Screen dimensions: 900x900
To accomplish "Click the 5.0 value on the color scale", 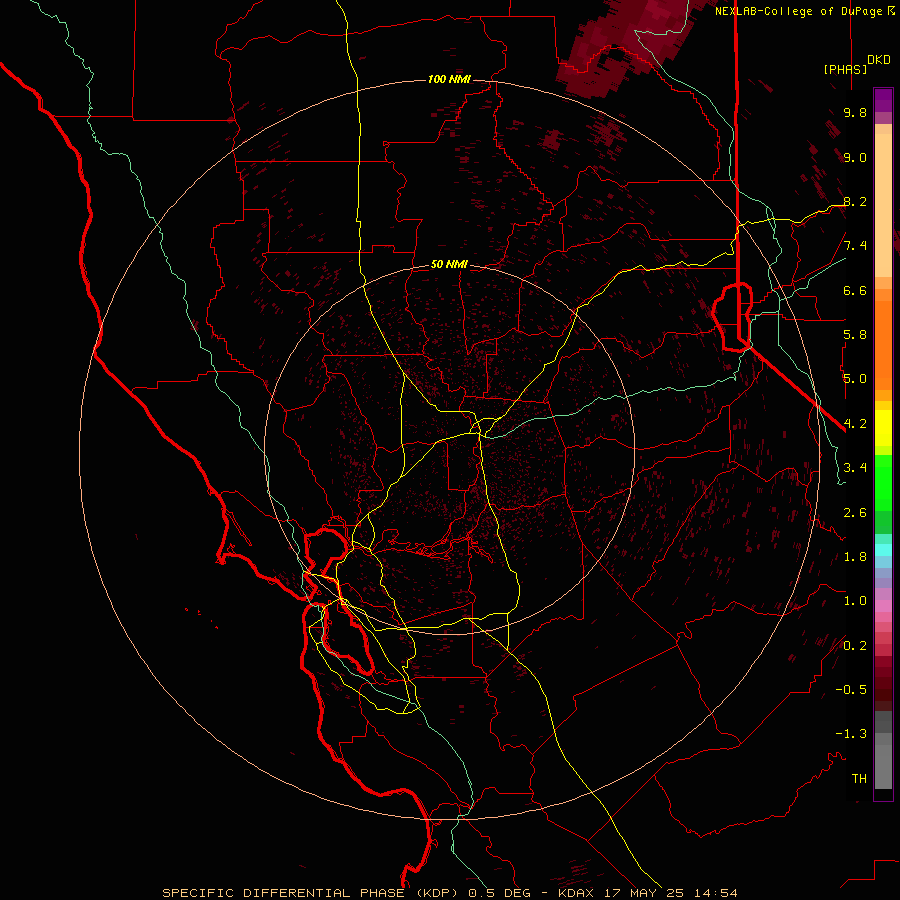I will pyautogui.click(x=855, y=379).
